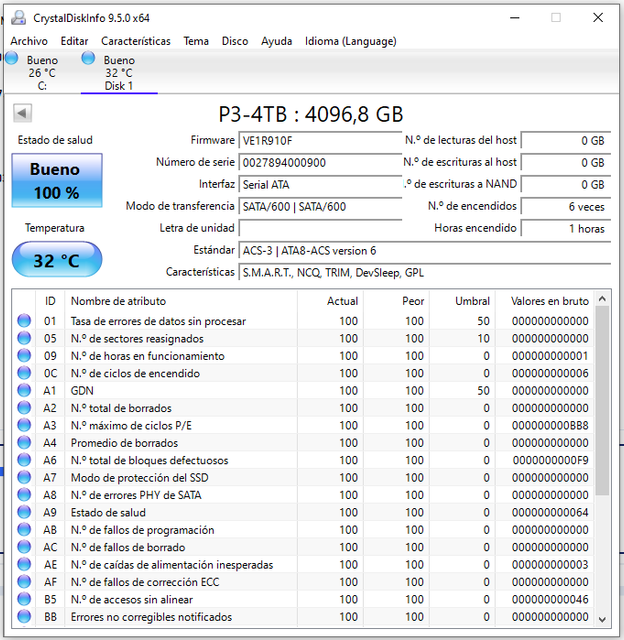This screenshot has height=640, width=624.
Task: Click the attribute list scroll up arrow
Action: (602, 299)
